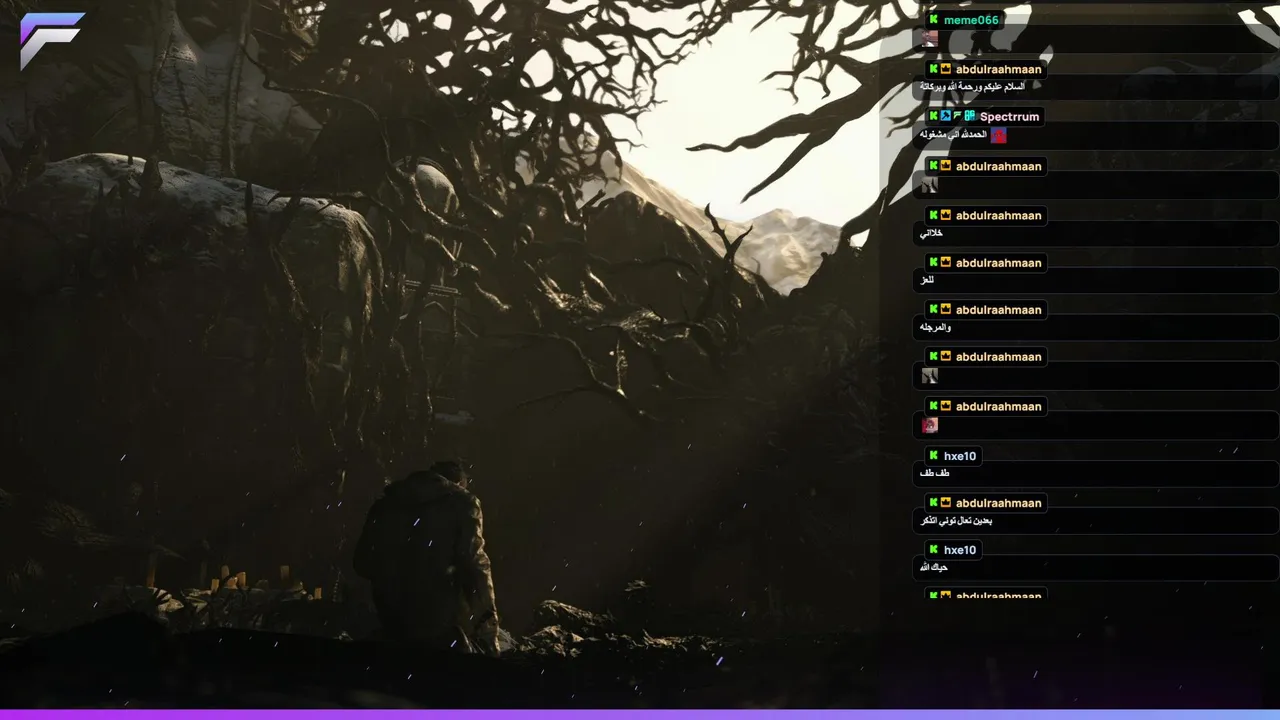This screenshot has height=720, width=1280.
Task: Click the hxe10 name above the 'حياك الله' message
Action: (960, 550)
